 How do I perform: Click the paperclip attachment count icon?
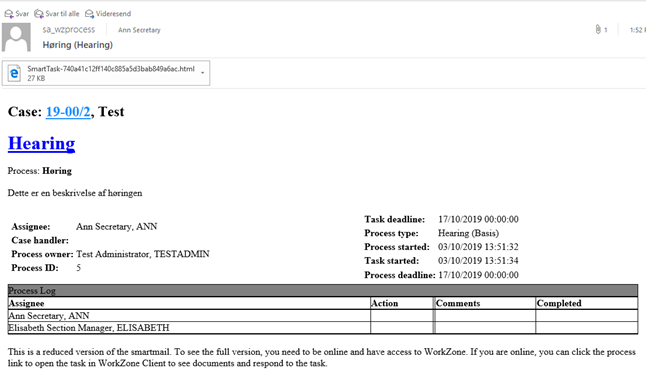coord(598,30)
